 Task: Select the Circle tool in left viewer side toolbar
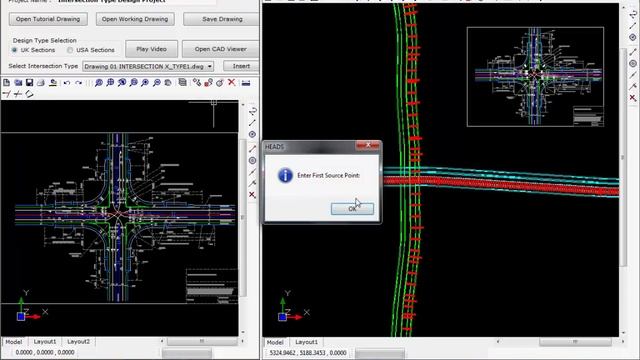(252, 134)
